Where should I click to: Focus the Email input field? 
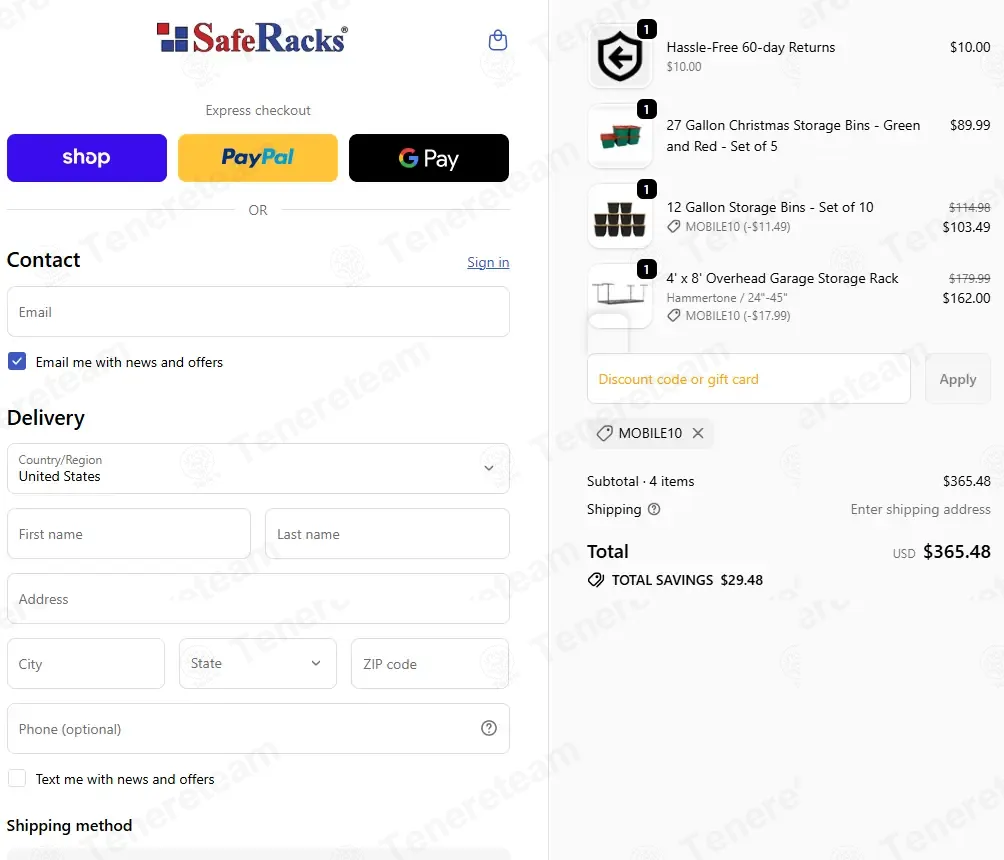pyautogui.click(x=258, y=312)
